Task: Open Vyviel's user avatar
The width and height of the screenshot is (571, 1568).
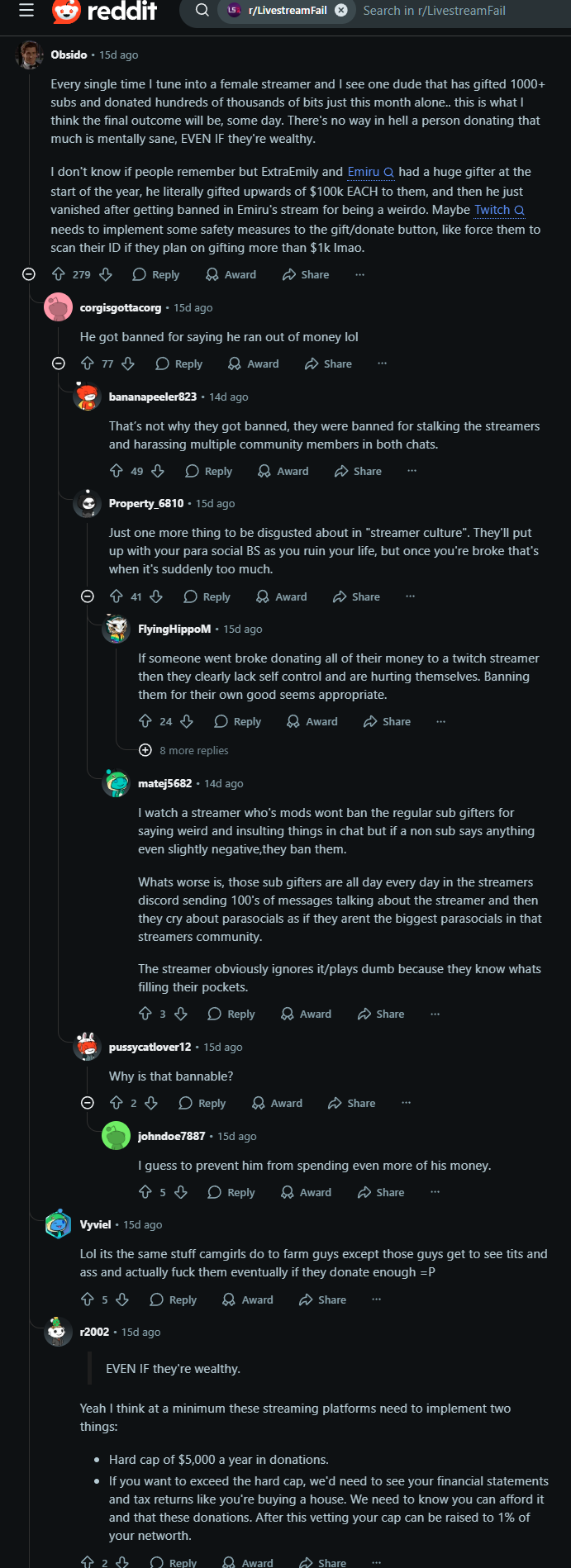Action: point(58,1224)
